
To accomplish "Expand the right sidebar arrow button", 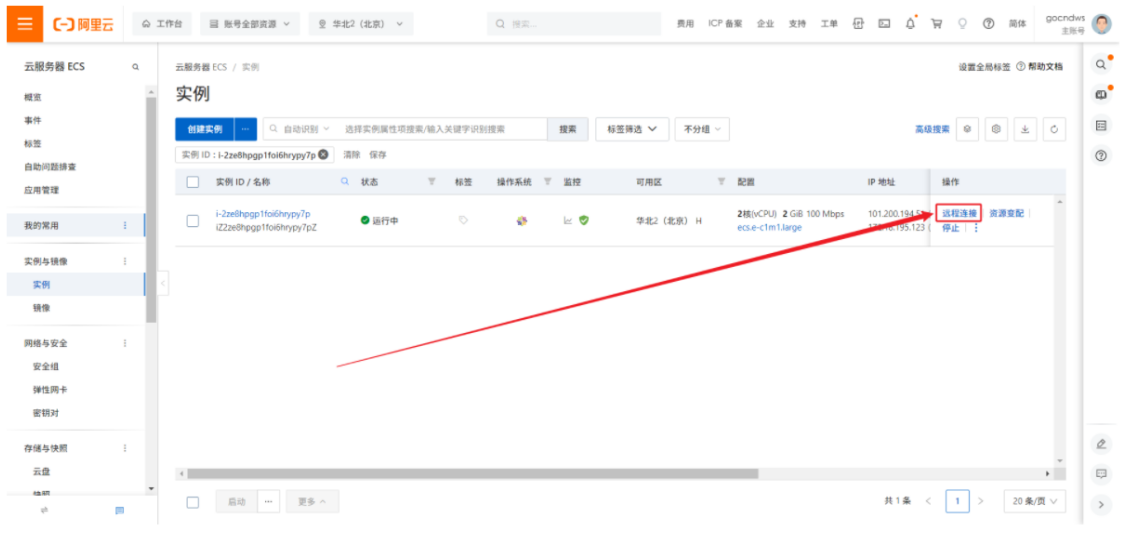I will pos(1101,505).
